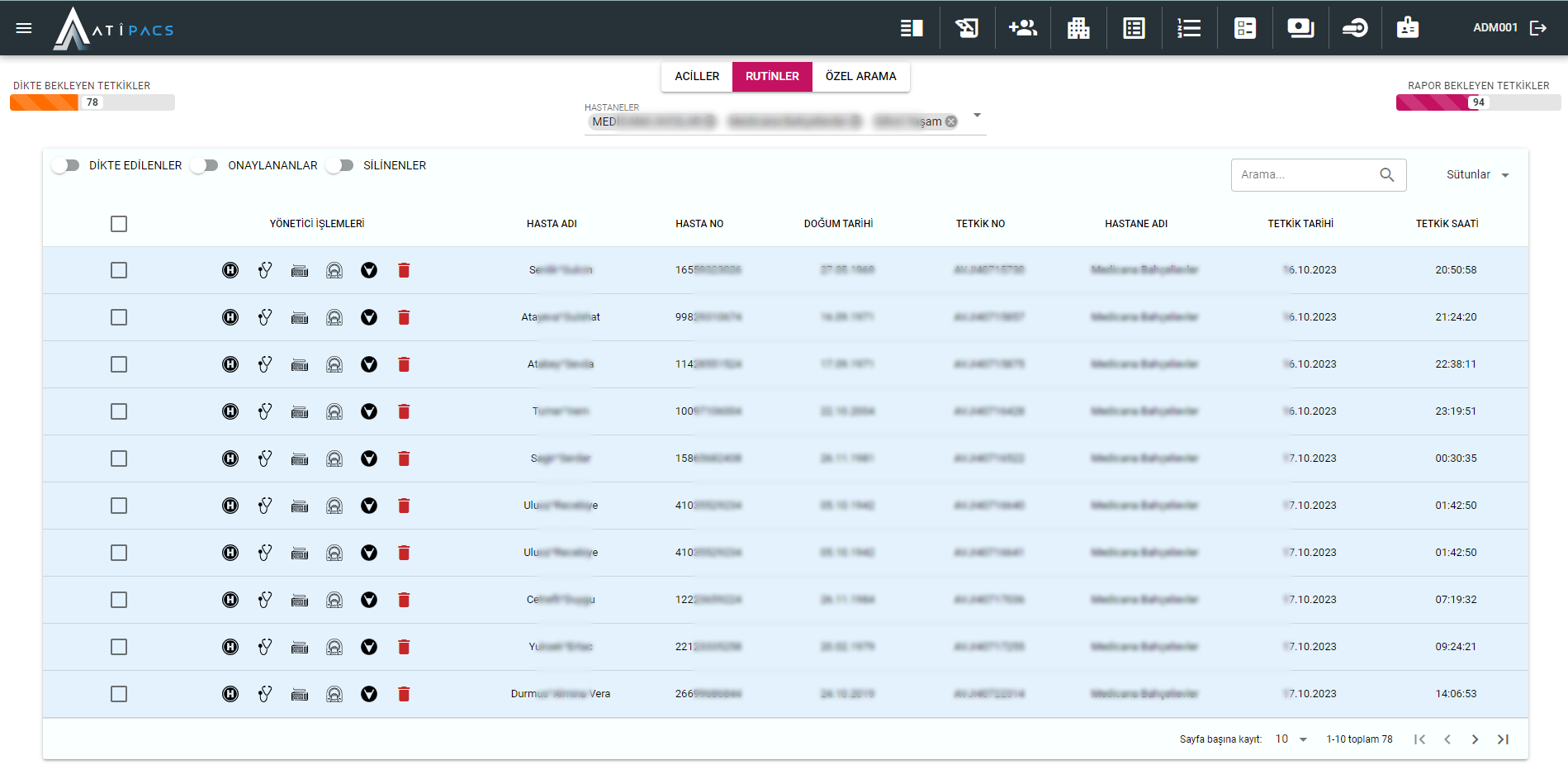Check the row with time 00:30:35
Image resolution: width=1568 pixels, height=784 pixels.
[119, 459]
